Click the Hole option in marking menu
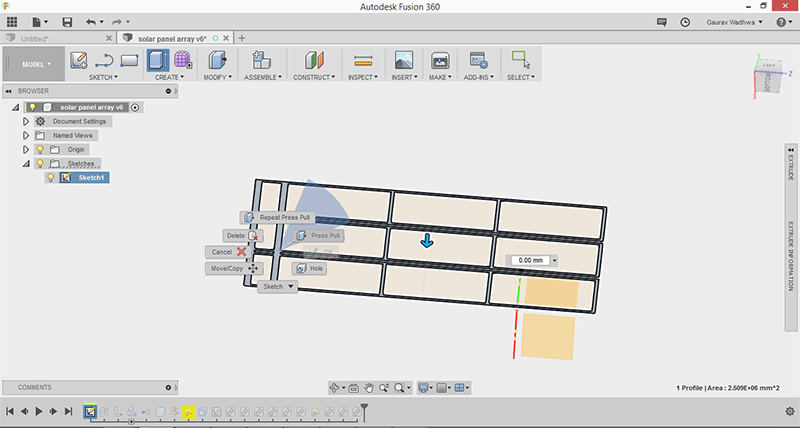 pos(309,268)
